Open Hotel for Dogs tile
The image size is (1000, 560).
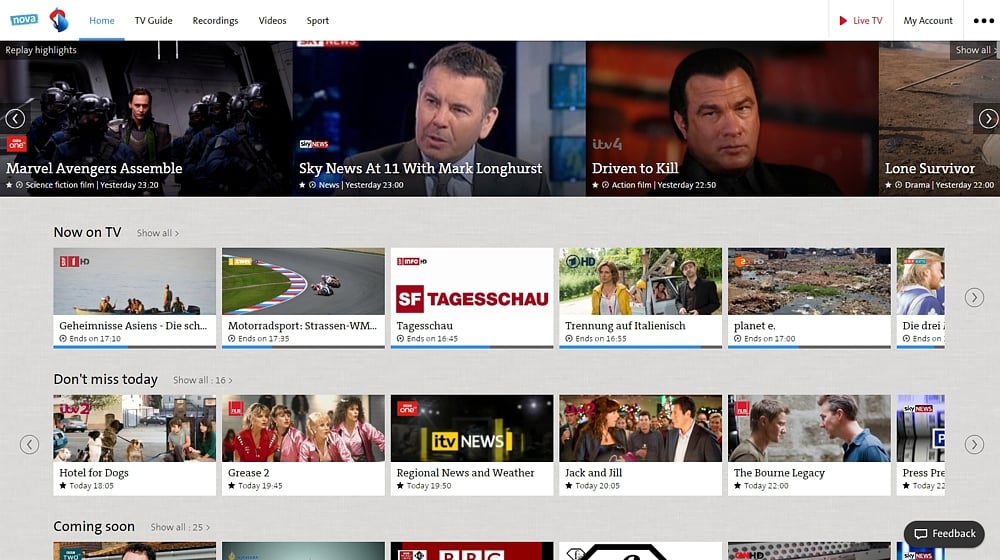click(135, 445)
